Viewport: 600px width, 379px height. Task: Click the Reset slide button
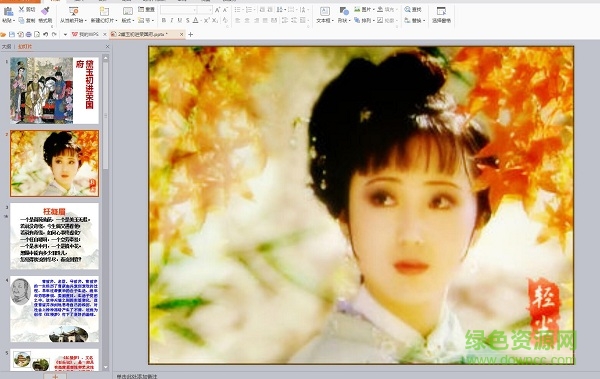tap(146, 9)
